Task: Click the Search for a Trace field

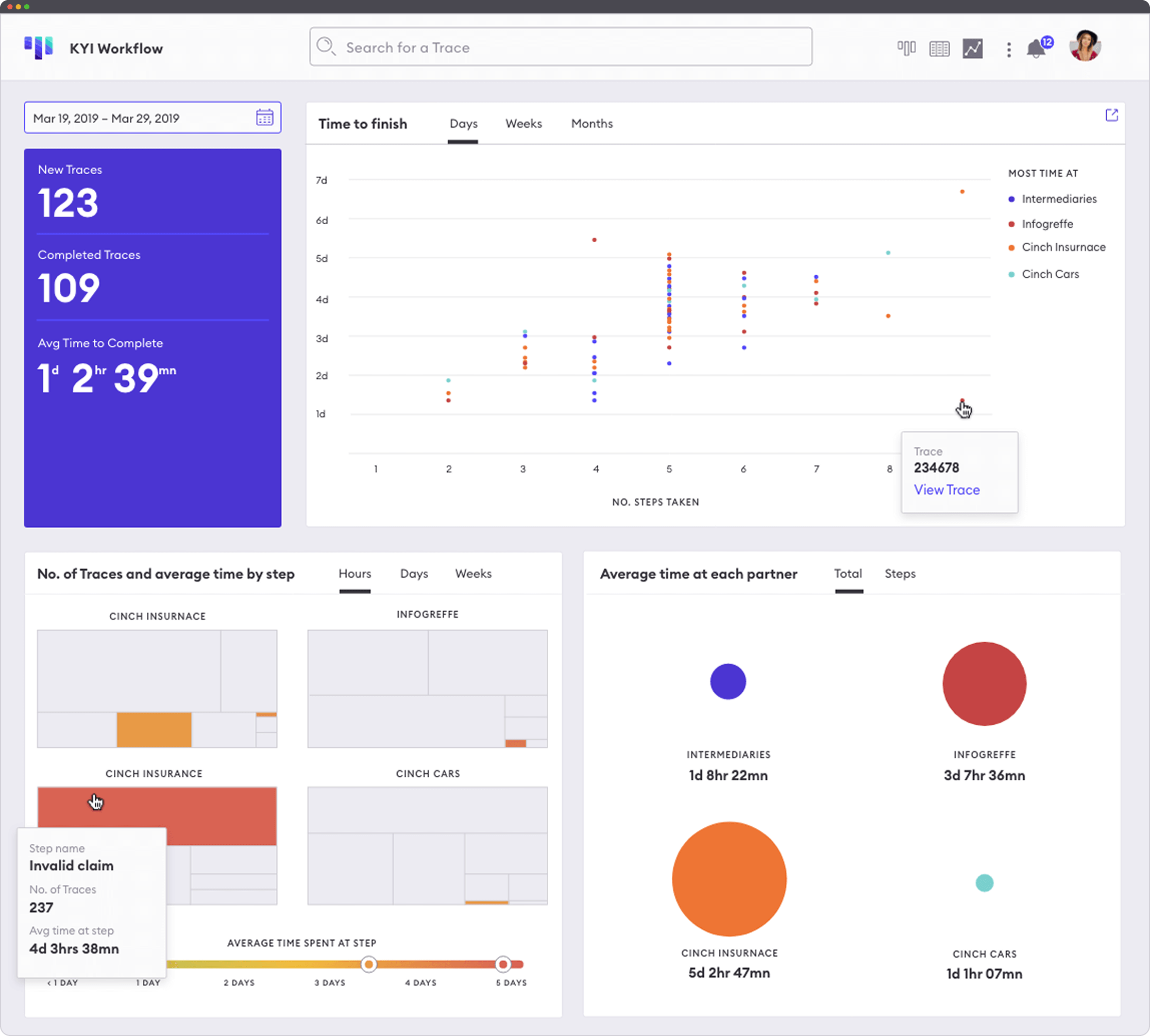Action: [x=561, y=47]
